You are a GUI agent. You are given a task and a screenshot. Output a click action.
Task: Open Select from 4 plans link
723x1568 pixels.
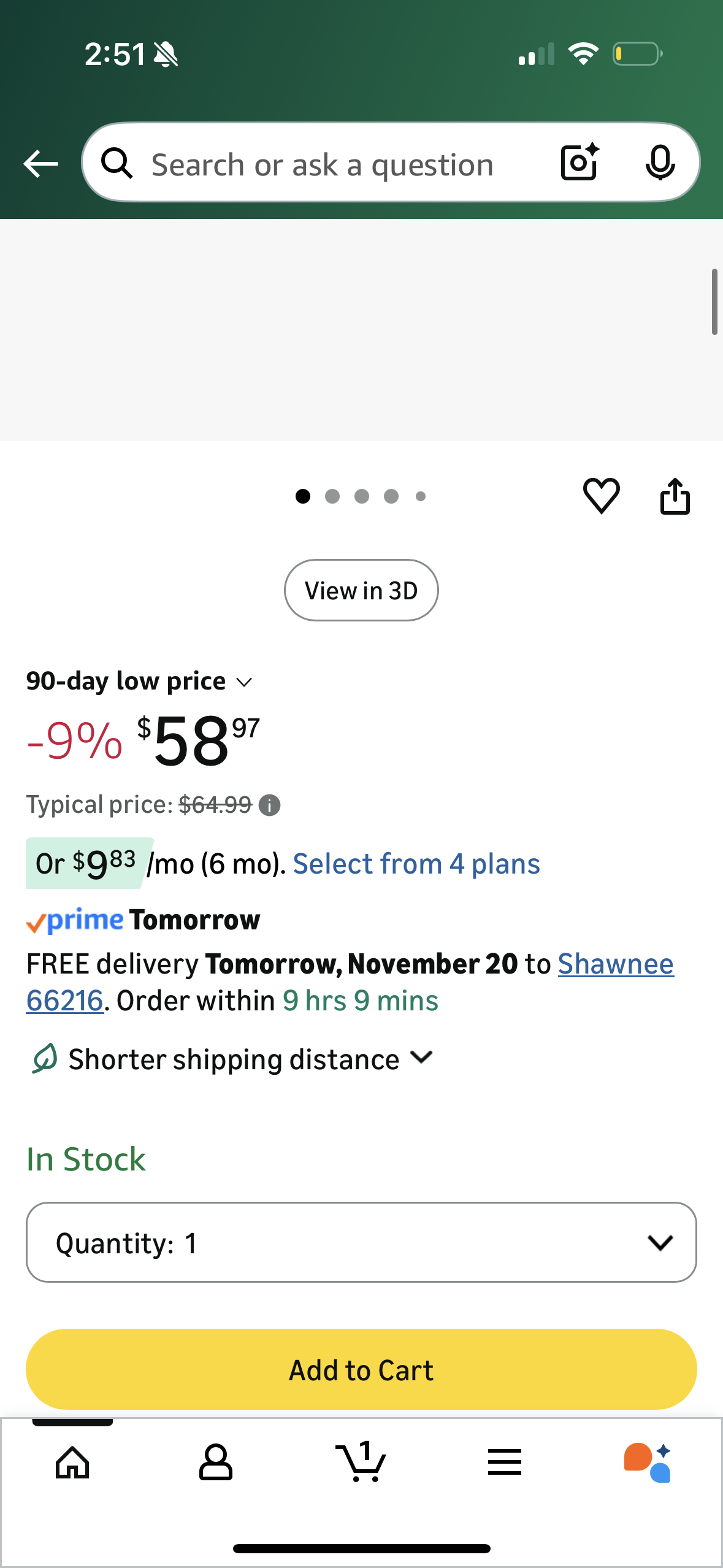(x=416, y=864)
